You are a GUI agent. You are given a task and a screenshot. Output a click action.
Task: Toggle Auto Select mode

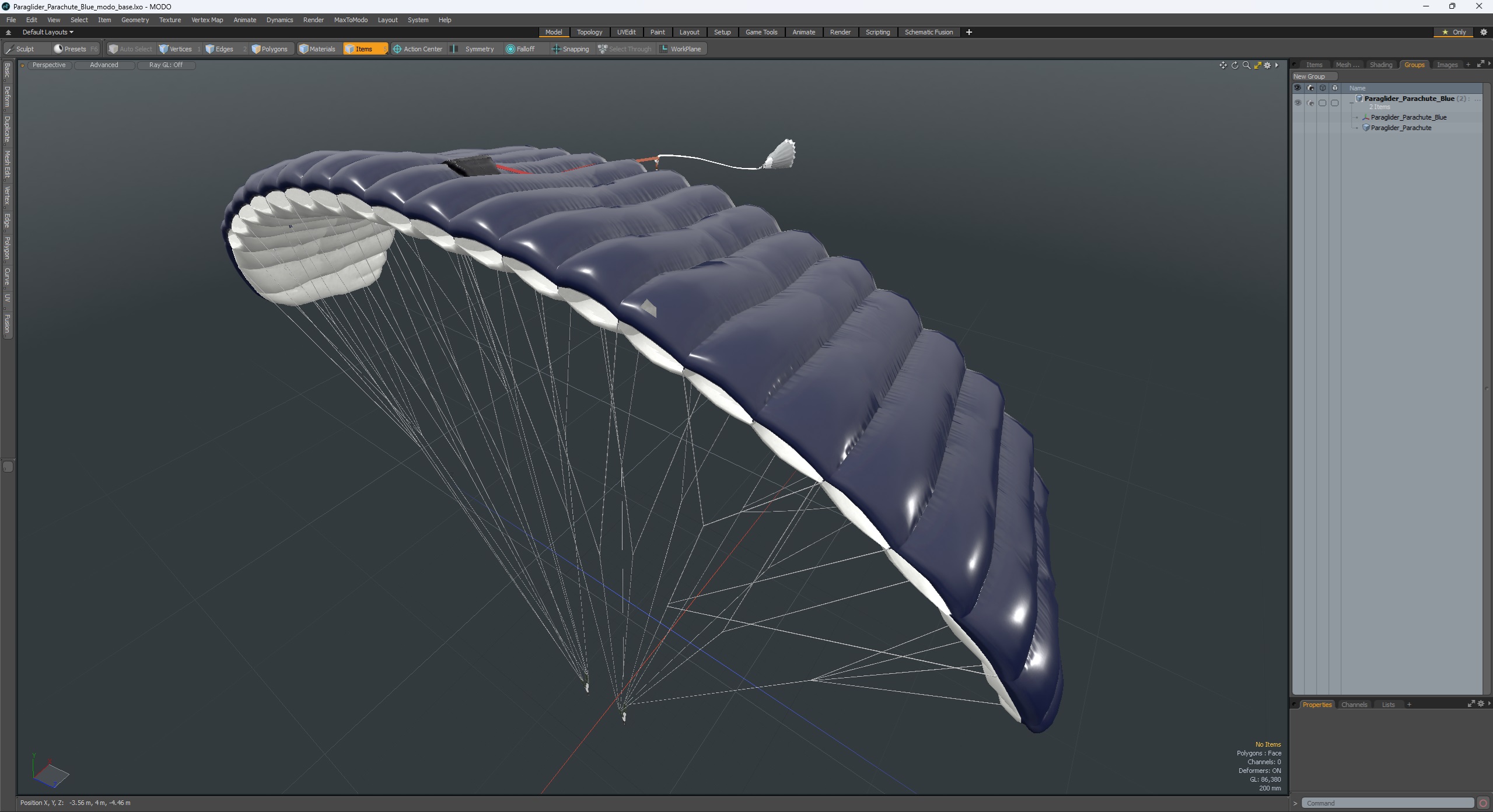(131, 49)
